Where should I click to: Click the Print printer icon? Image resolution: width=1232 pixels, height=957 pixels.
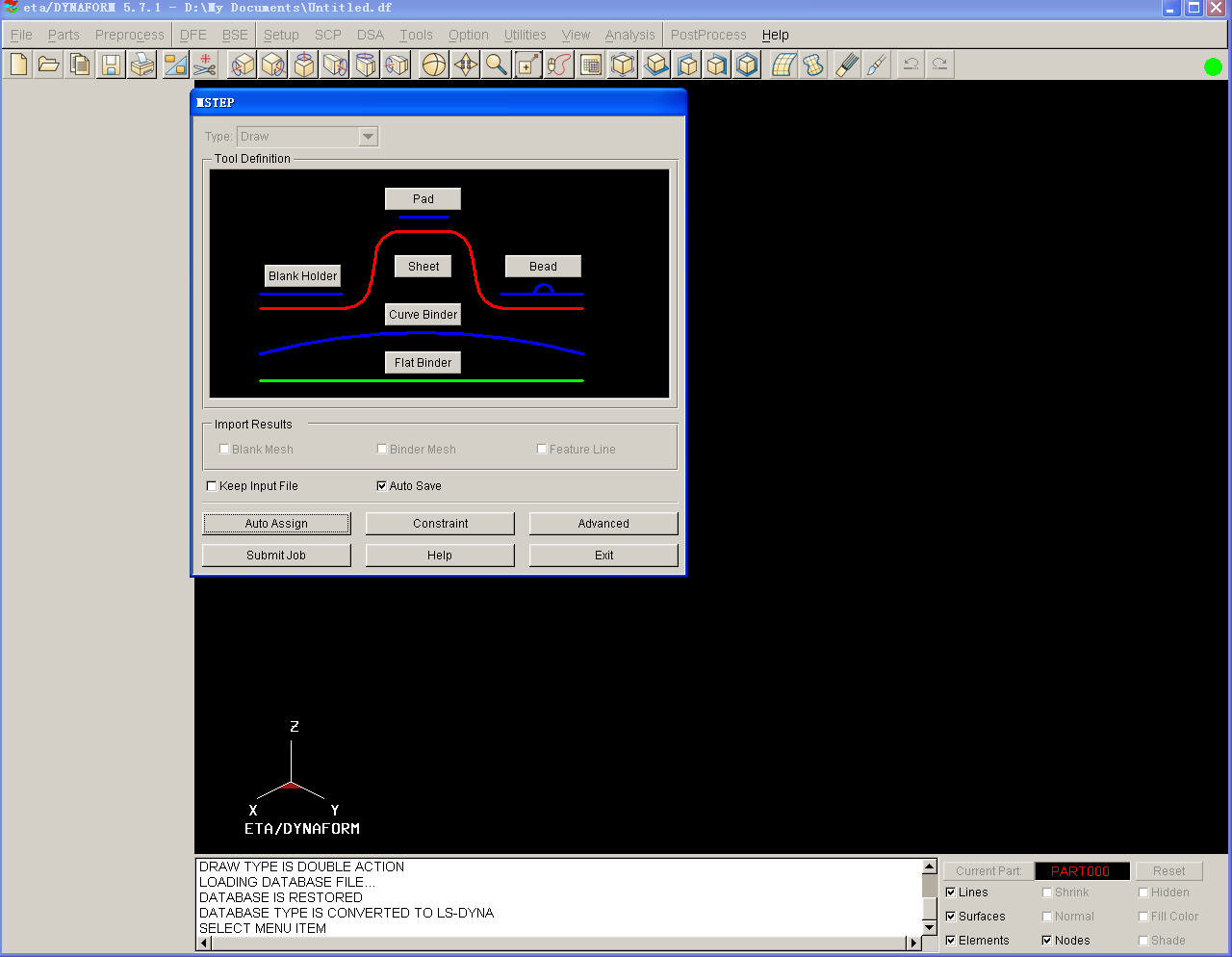(141, 65)
